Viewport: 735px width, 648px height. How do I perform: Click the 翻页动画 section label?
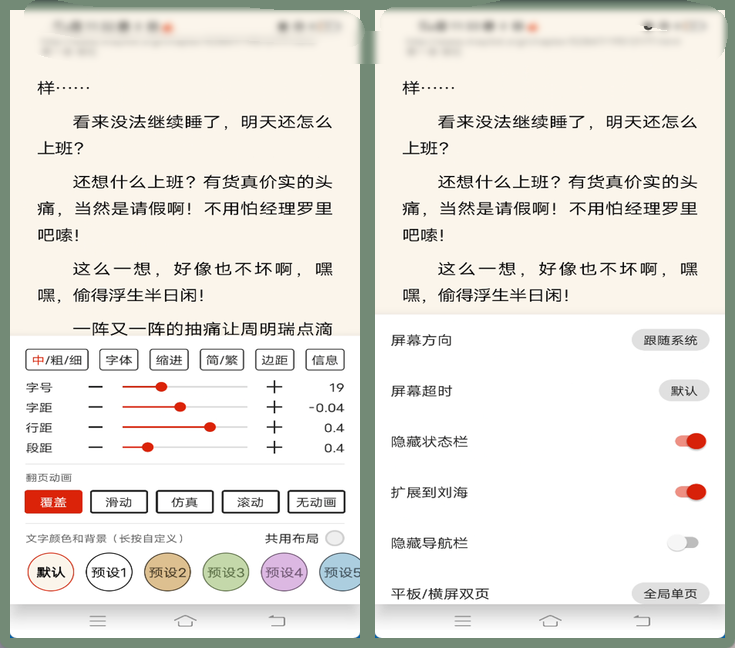click(48, 478)
